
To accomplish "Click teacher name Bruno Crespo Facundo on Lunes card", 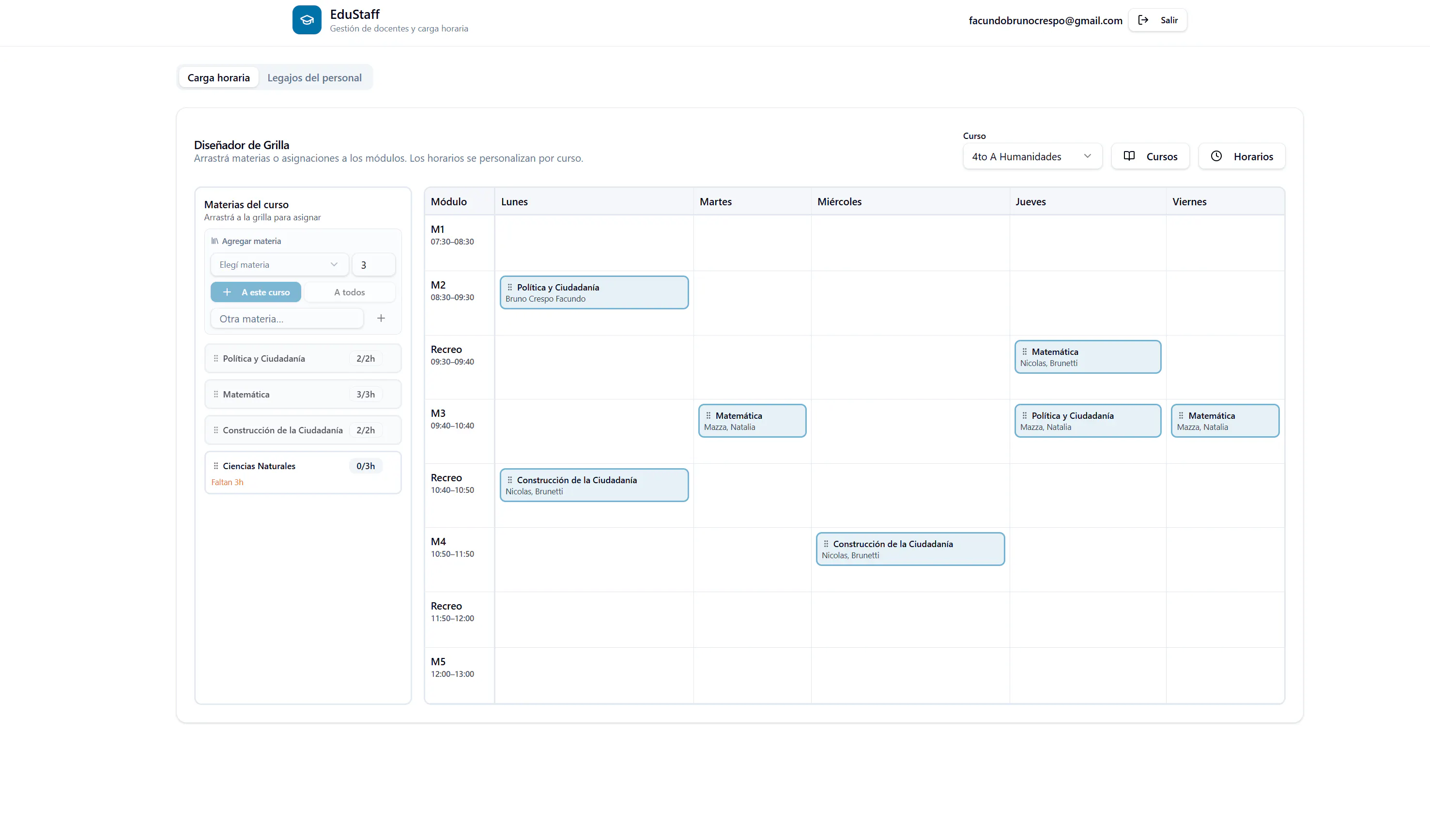I will [545, 299].
